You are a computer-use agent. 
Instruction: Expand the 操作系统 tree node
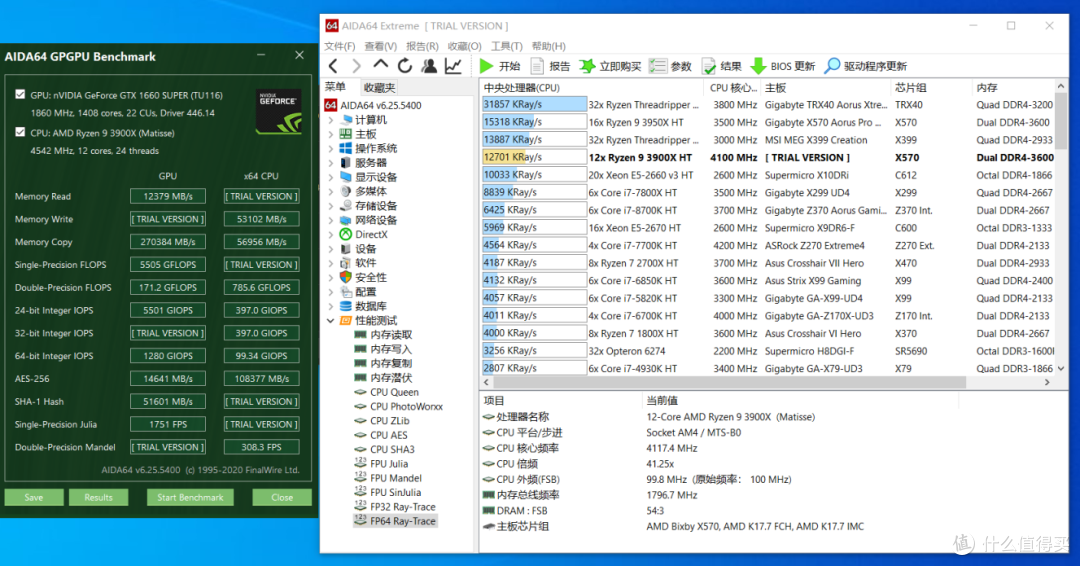331,148
